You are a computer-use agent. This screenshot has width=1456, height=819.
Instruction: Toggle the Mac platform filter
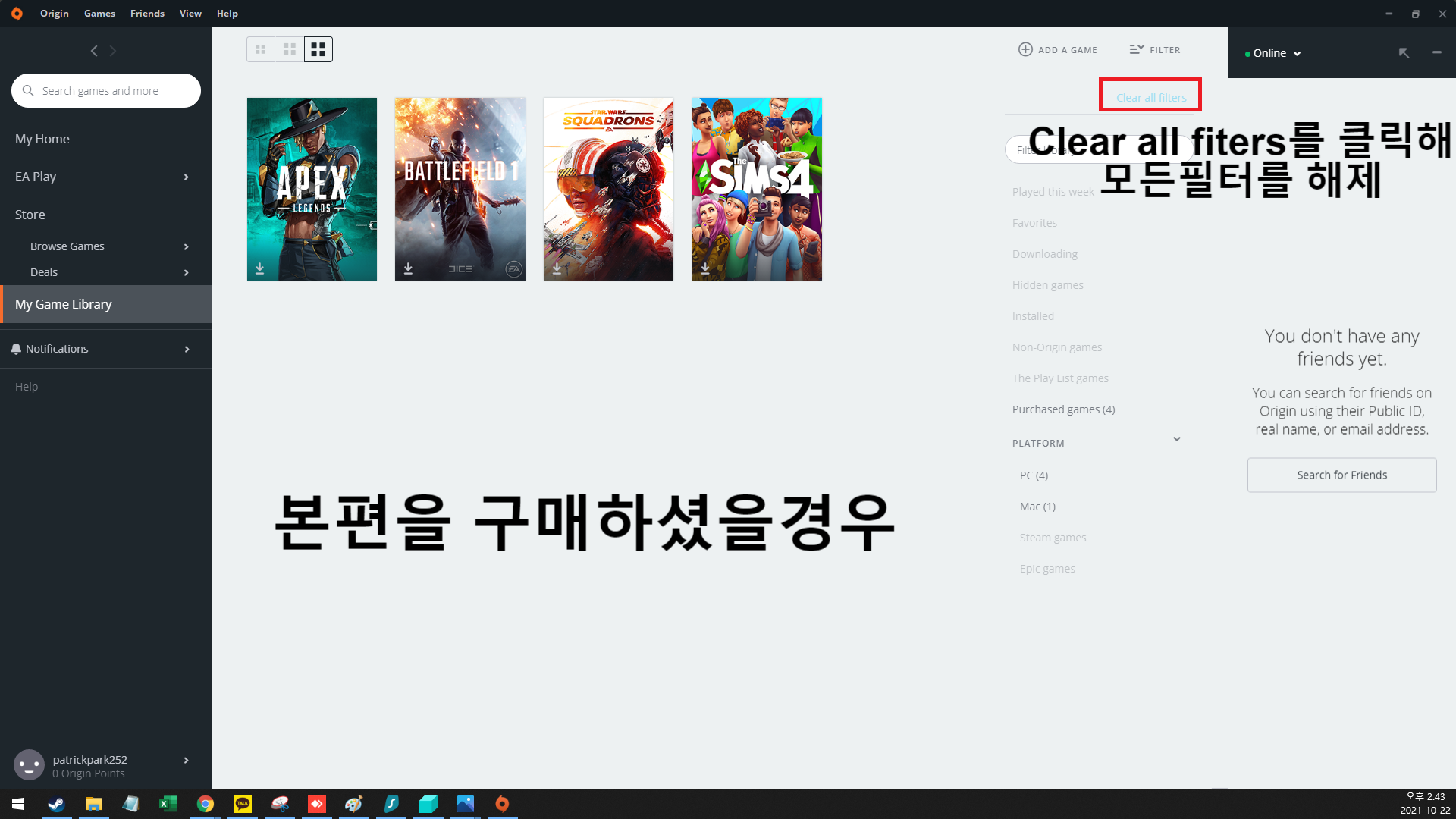pos(1037,507)
